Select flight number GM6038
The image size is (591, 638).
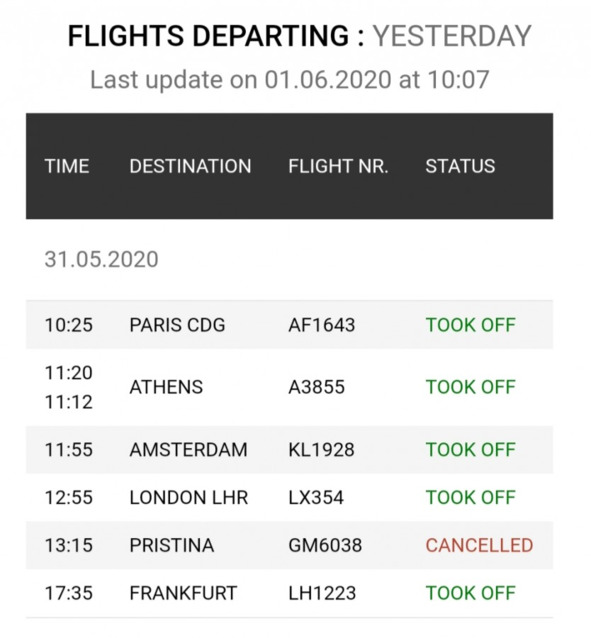coord(325,545)
